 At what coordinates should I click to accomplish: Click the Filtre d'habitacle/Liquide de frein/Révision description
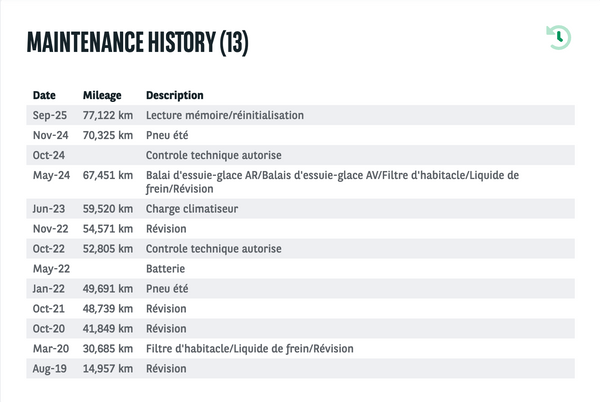coord(249,349)
